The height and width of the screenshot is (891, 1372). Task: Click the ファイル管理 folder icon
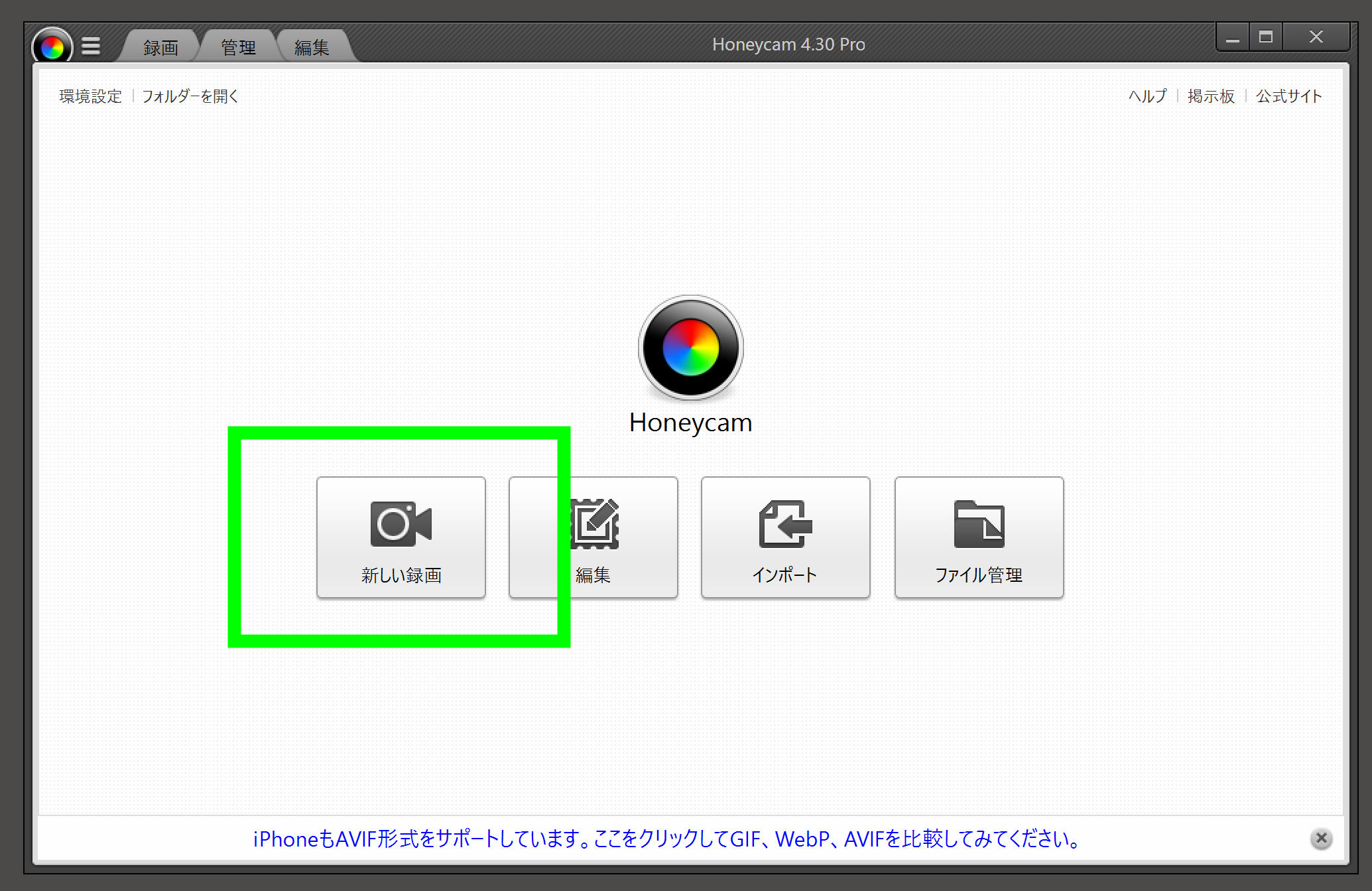(979, 524)
